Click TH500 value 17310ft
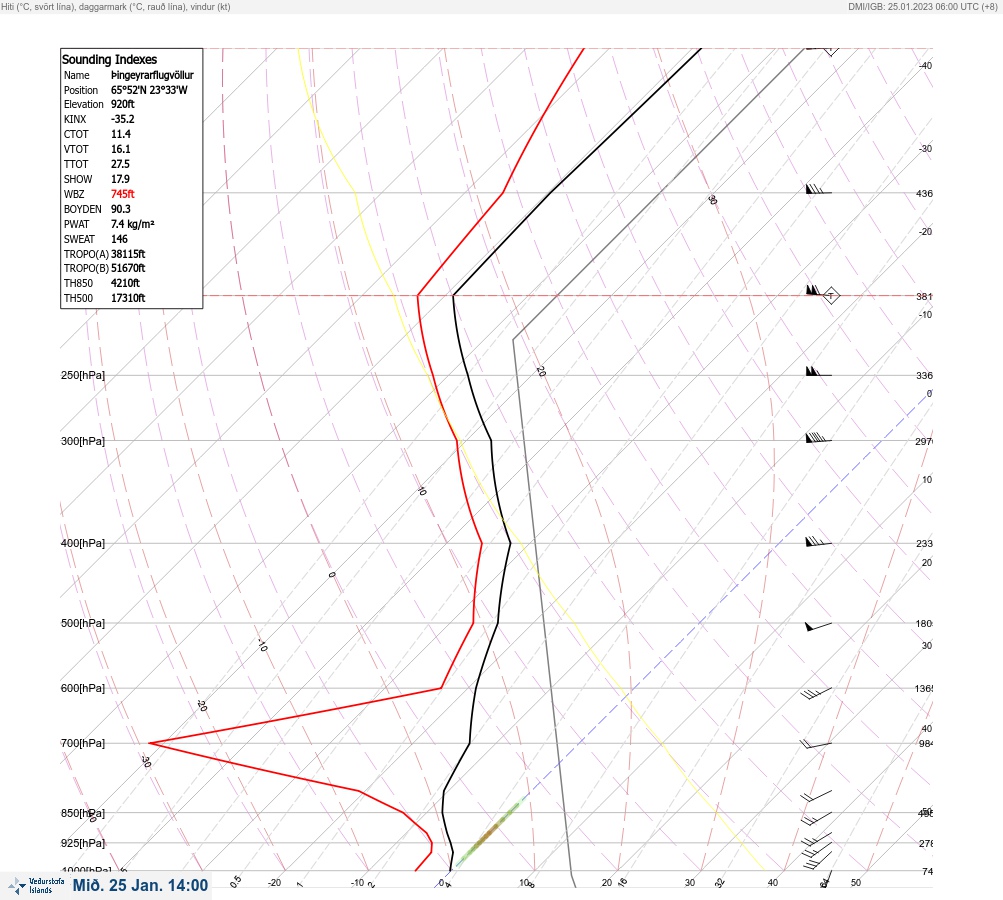Image resolution: width=1003 pixels, height=900 pixels. tap(128, 298)
